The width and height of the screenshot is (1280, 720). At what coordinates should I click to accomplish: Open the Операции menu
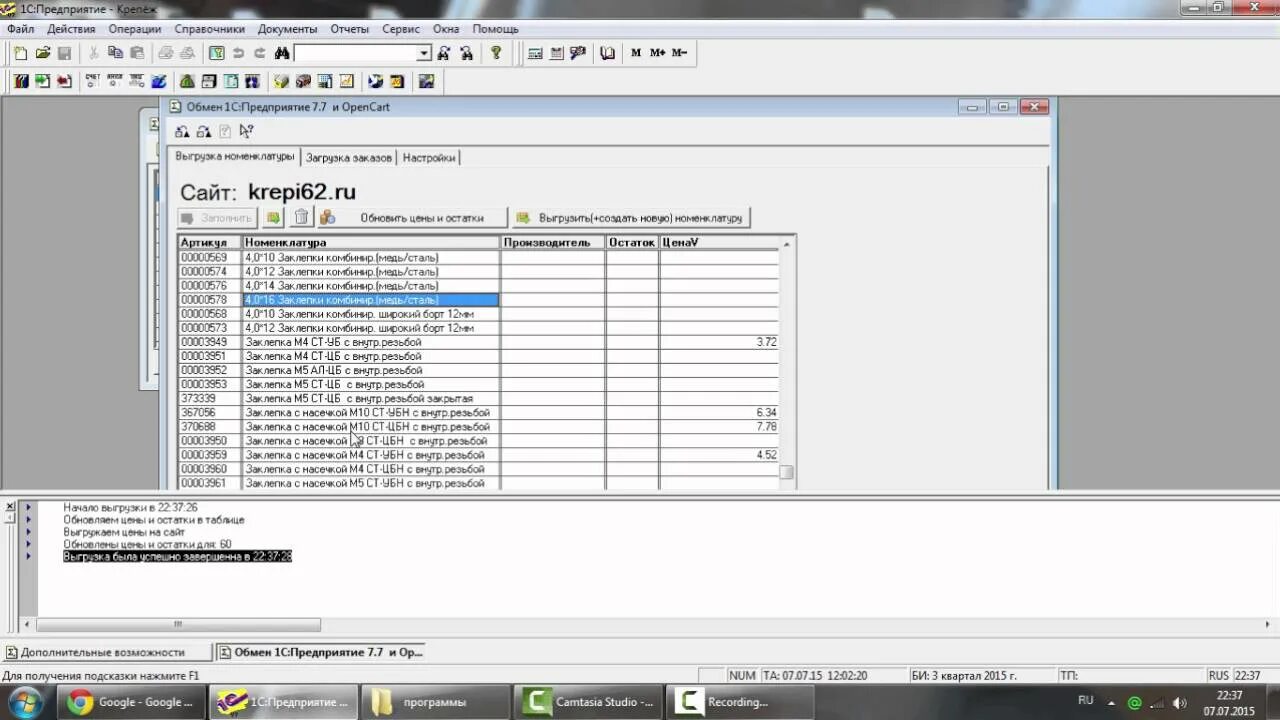tap(134, 29)
